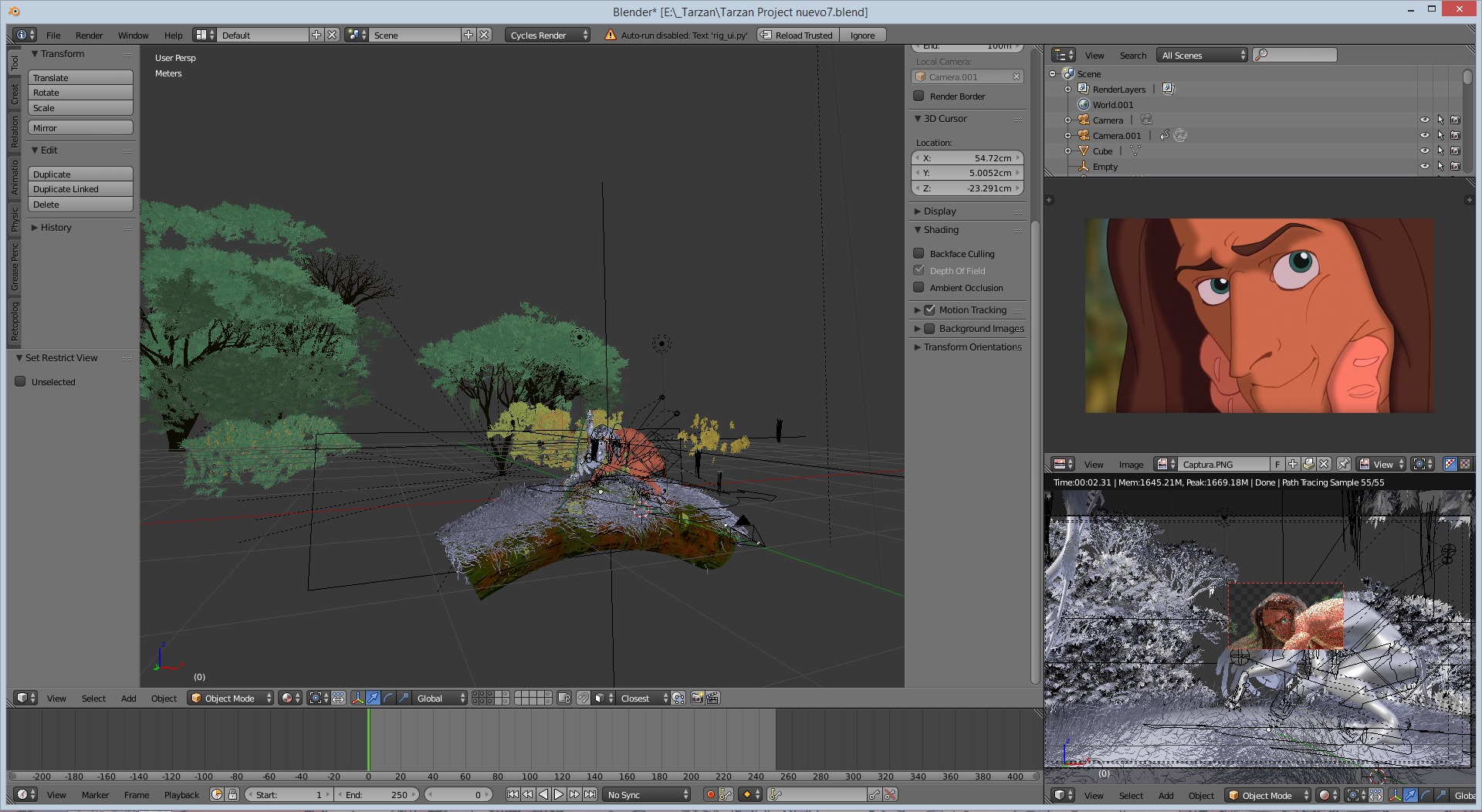
Task: Click the World.001 globe icon in outliner
Action: (1084, 104)
